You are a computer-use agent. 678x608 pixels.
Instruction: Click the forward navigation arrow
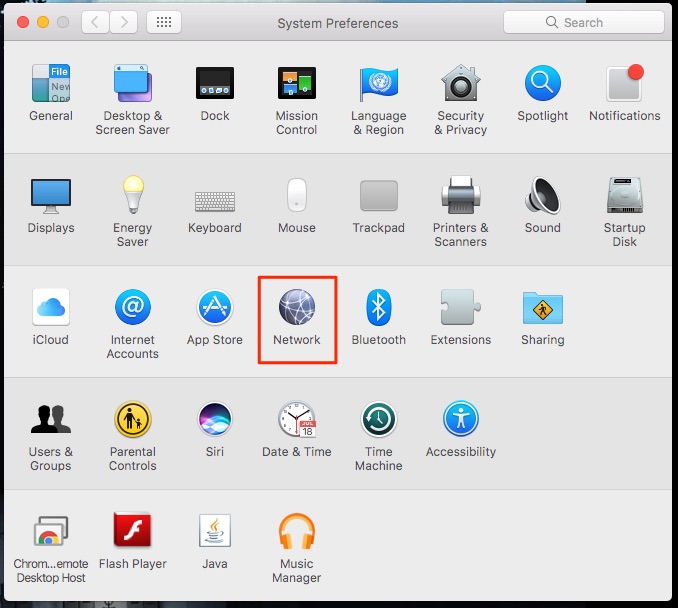click(124, 22)
